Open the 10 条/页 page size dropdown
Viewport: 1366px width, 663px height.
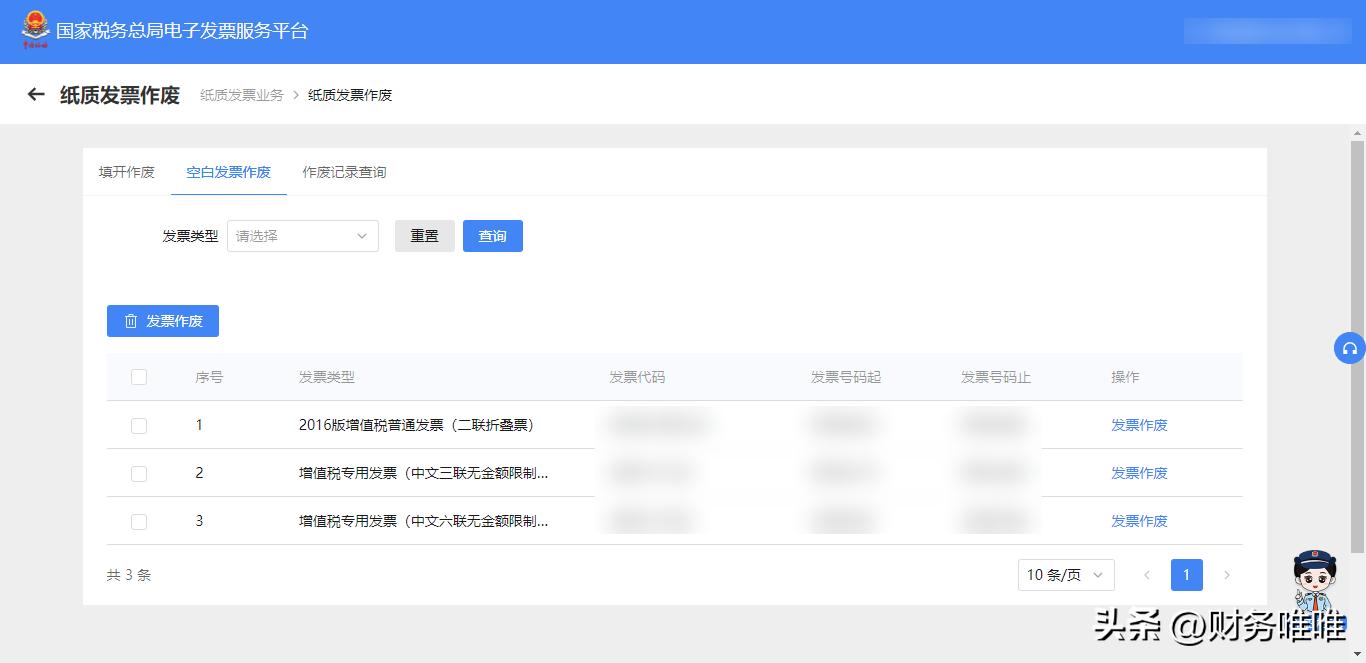click(x=1066, y=575)
